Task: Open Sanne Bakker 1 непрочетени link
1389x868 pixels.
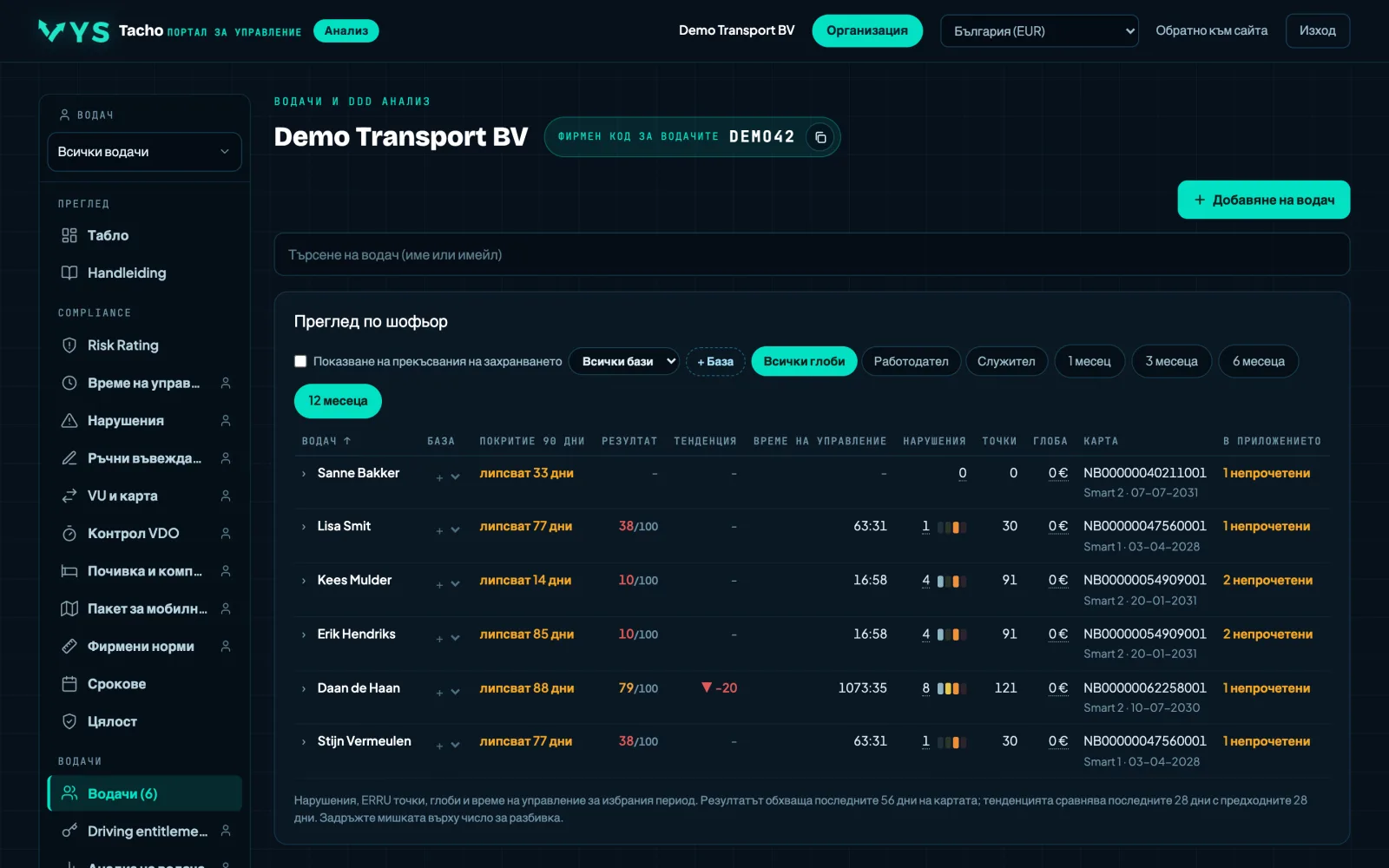Action: pos(1267,473)
